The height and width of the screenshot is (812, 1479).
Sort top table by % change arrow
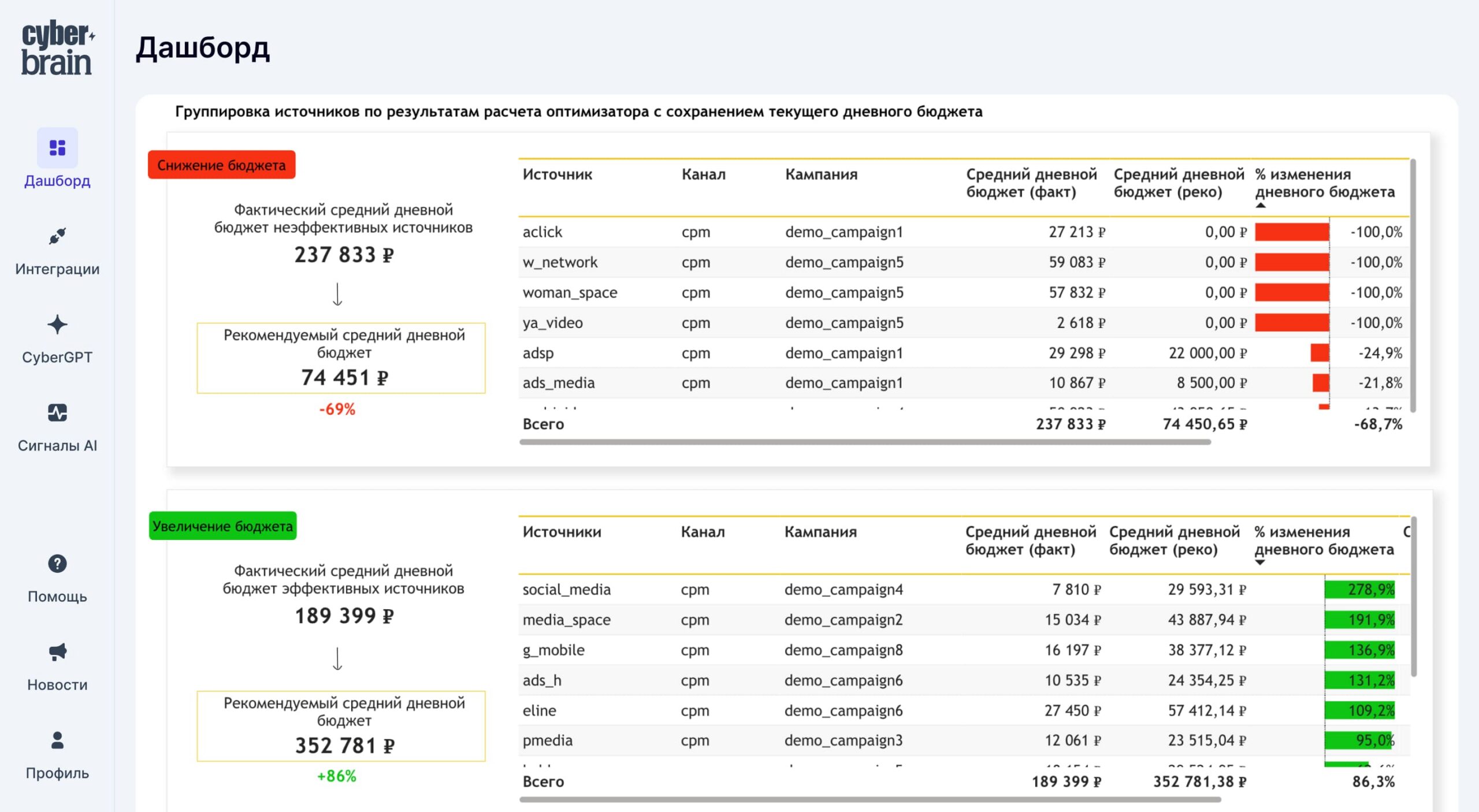[x=1261, y=206]
